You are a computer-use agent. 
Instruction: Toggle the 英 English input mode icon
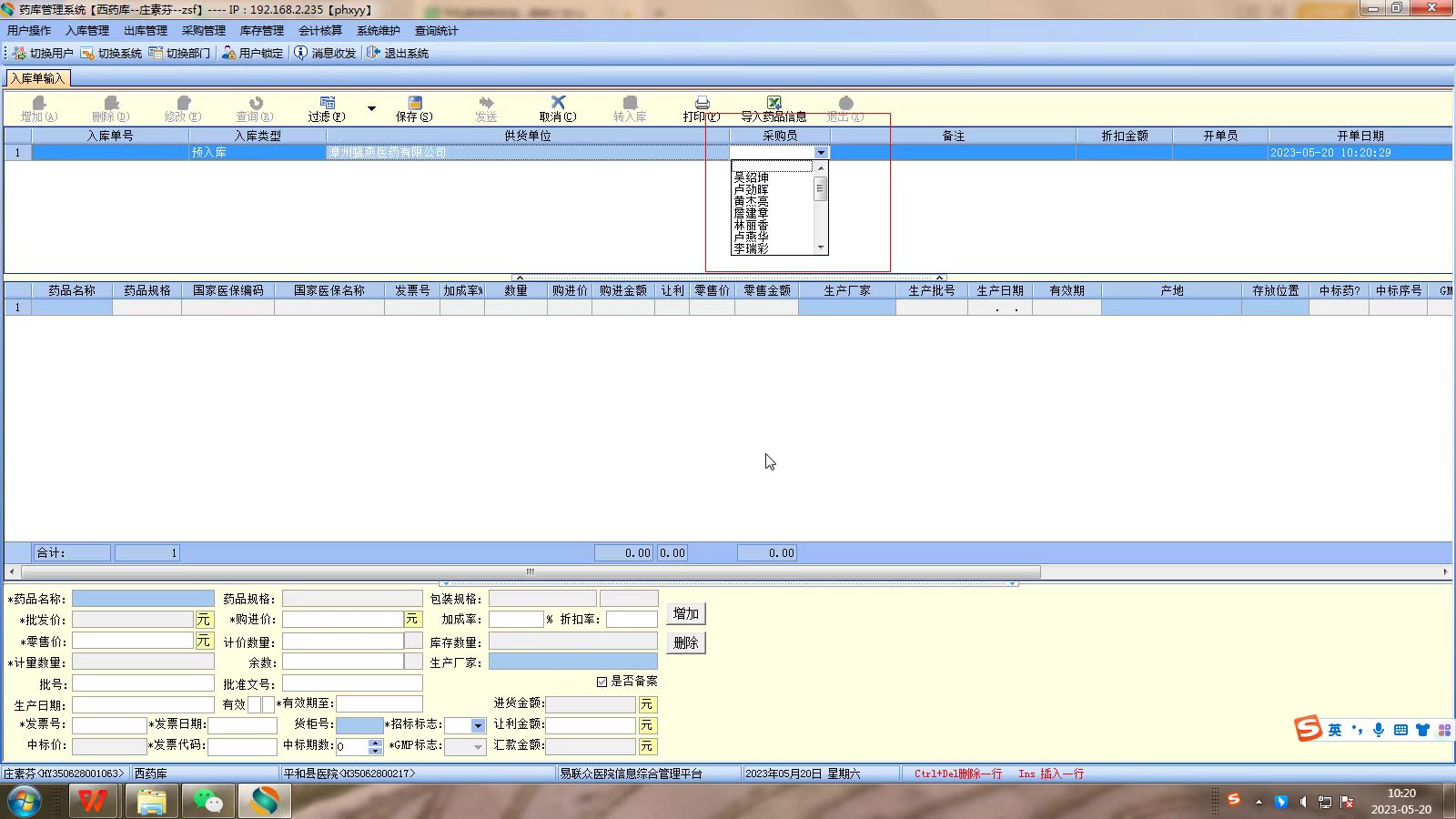coord(1335,730)
